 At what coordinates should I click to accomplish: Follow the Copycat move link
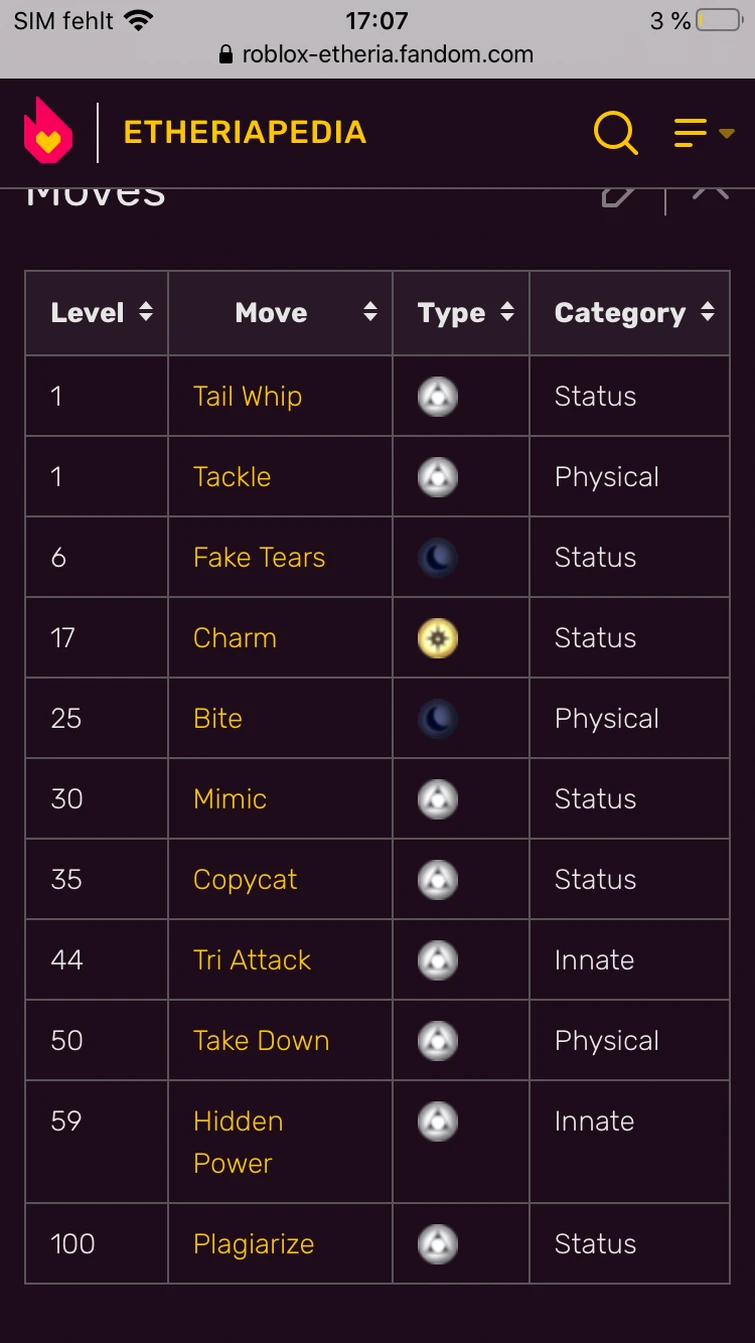245,879
